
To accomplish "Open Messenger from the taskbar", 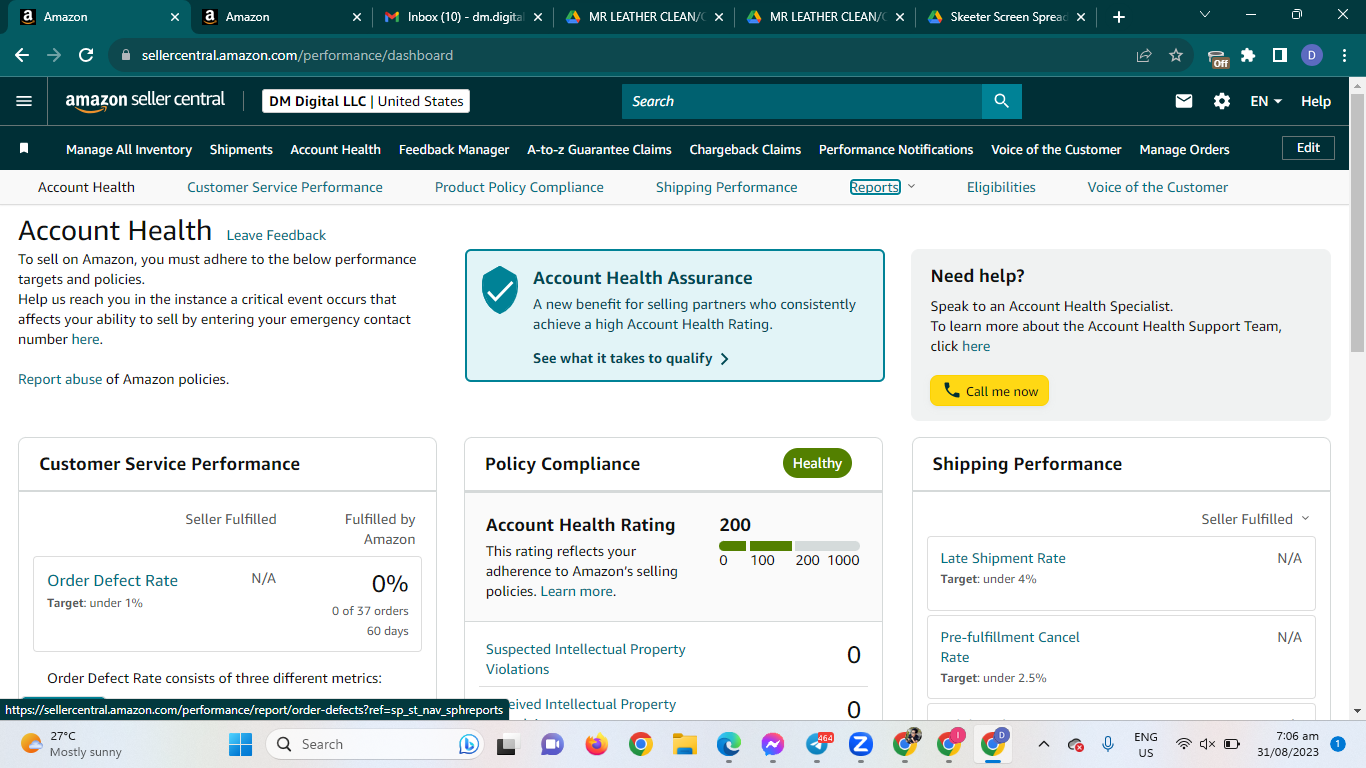I will point(772,744).
